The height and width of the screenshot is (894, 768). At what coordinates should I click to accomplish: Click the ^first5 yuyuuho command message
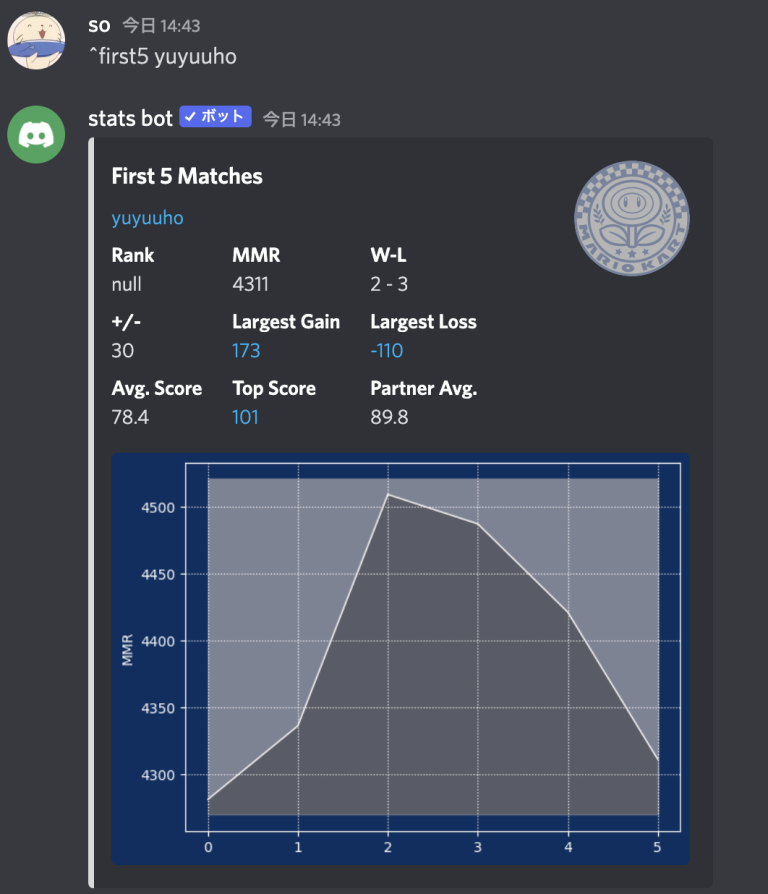pos(163,56)
